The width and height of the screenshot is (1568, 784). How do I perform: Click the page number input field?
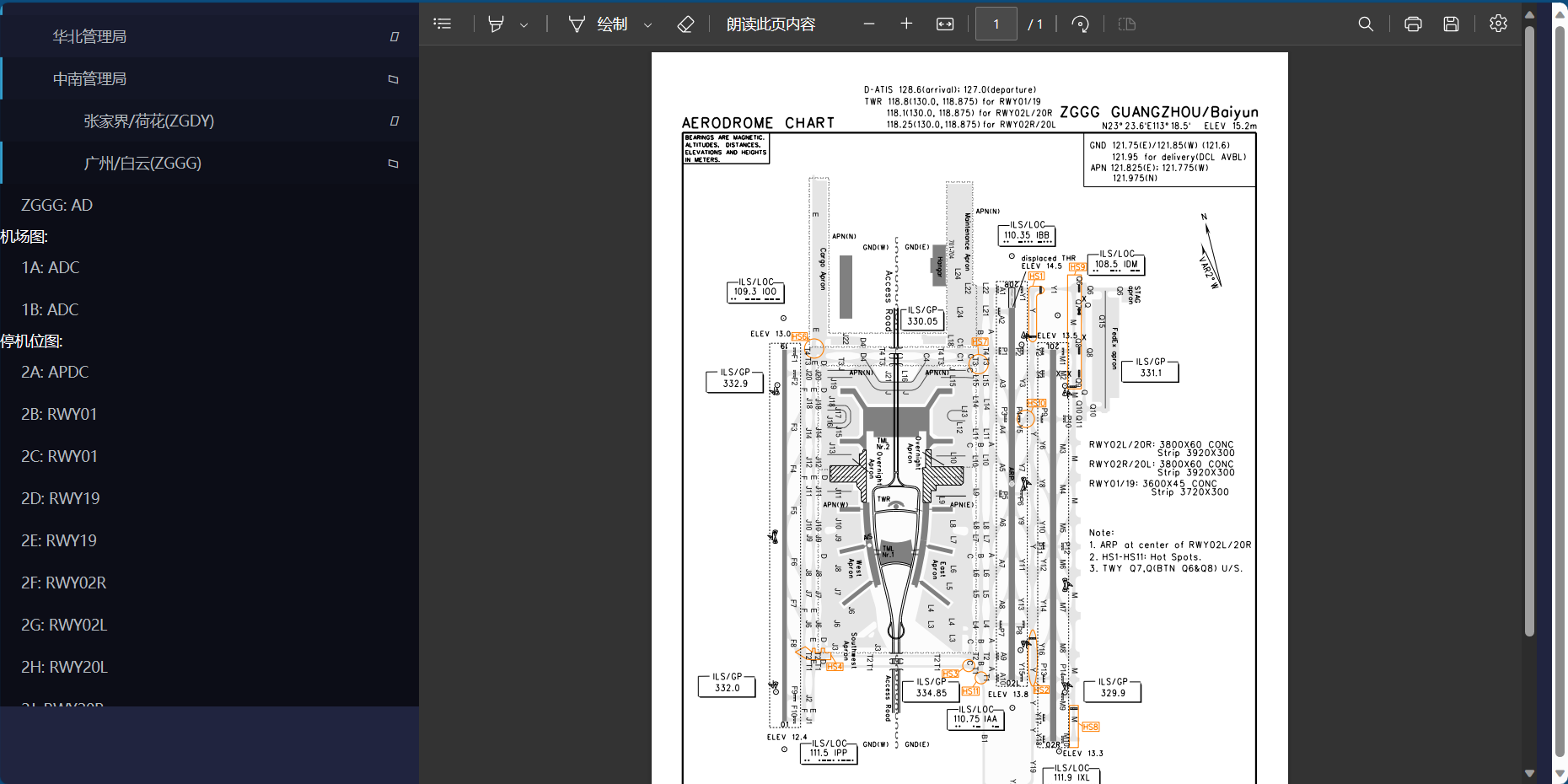click(x=996, y=24)
